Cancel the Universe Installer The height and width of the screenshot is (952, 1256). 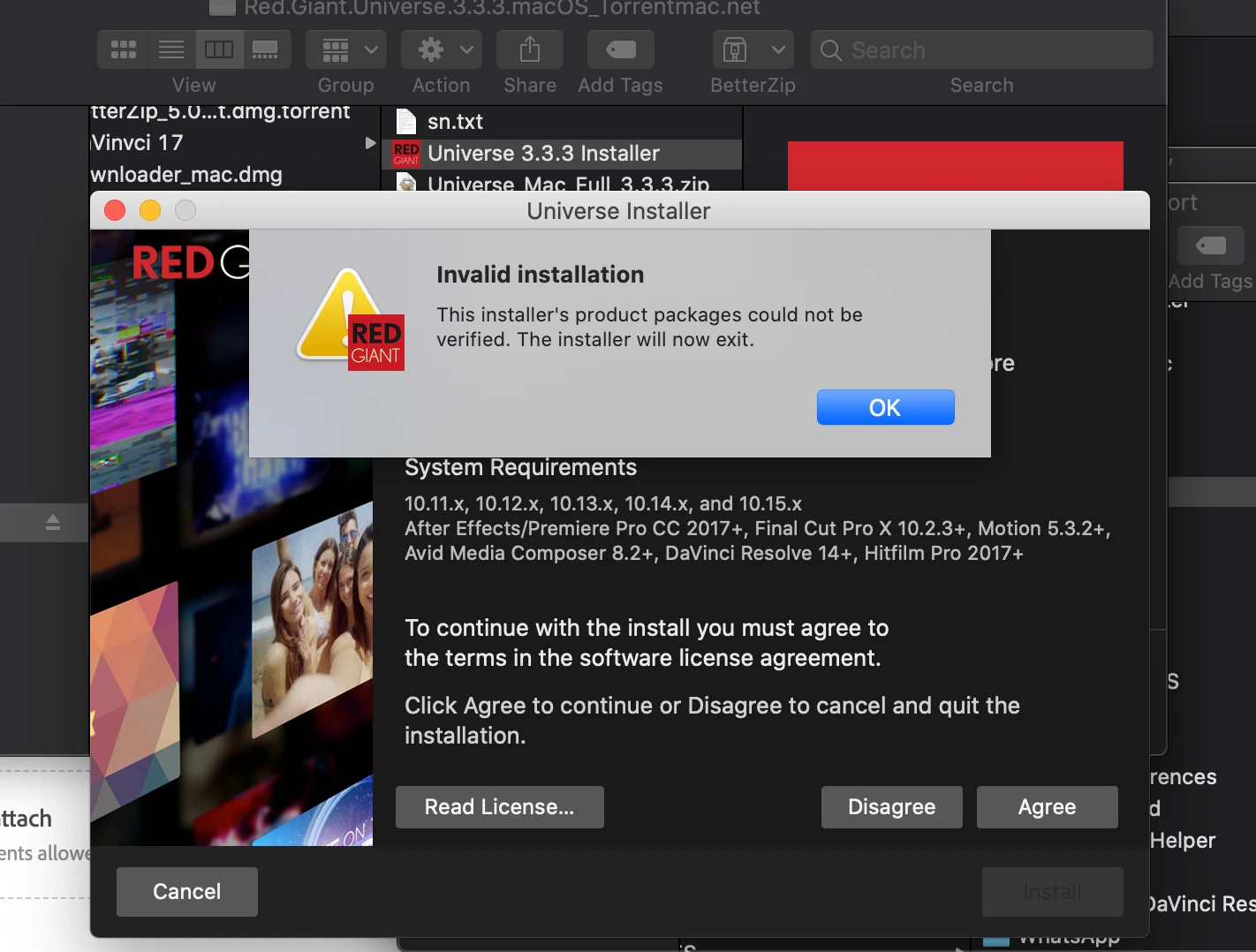click(186, 891)
